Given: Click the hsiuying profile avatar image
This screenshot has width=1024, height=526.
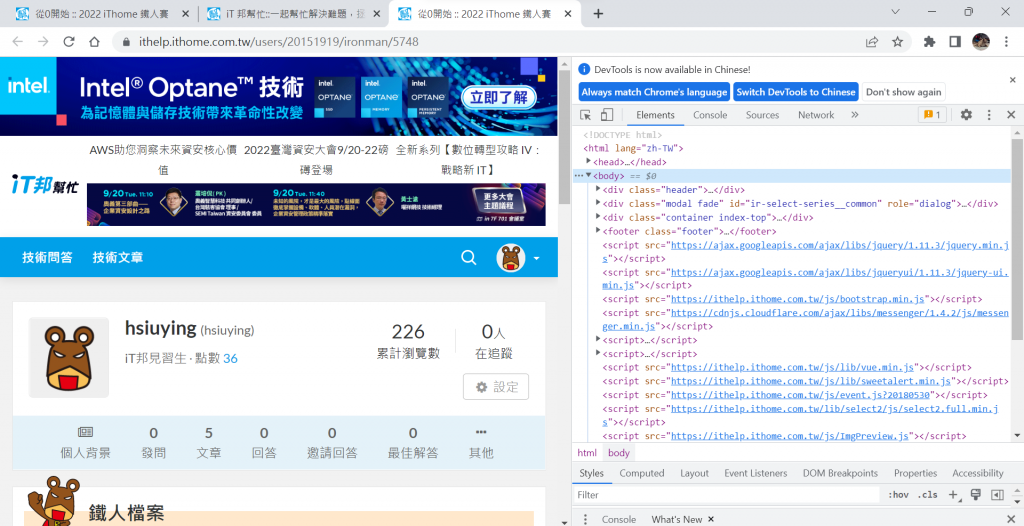Looking at the screenshot, I should coord(69,357).
